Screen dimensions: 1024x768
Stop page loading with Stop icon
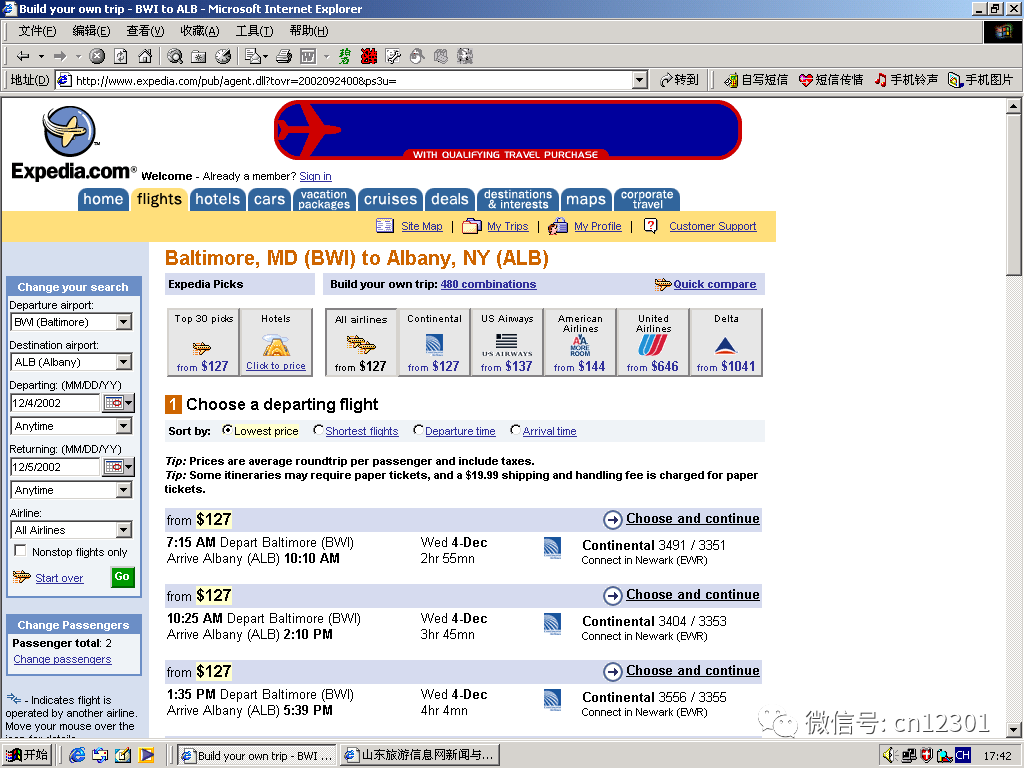coord(97,56)
